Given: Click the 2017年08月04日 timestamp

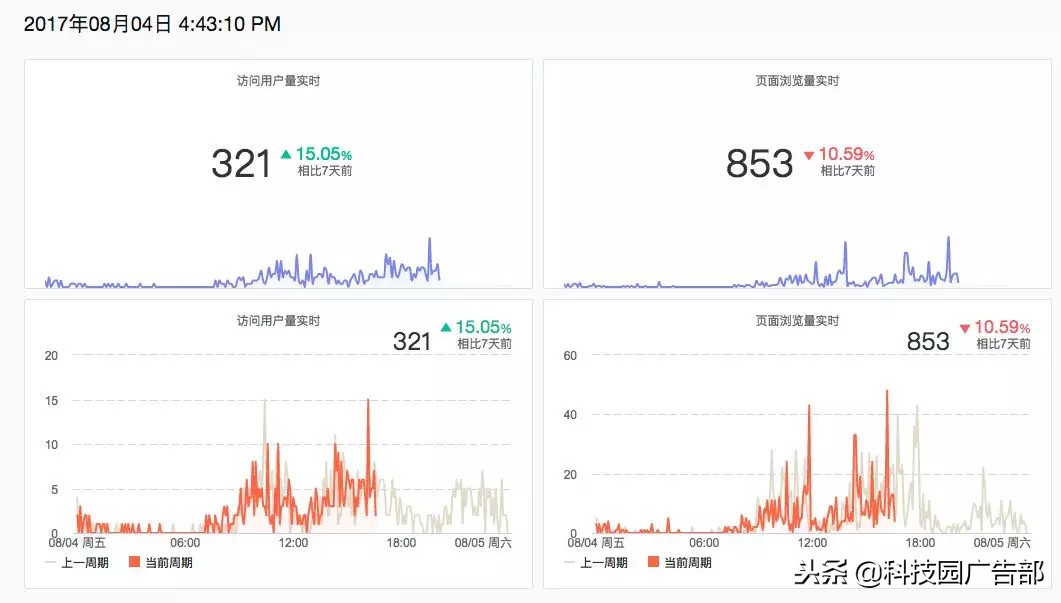Looking at the screenshot, I should pyautogui.click(x=93, y=22).
